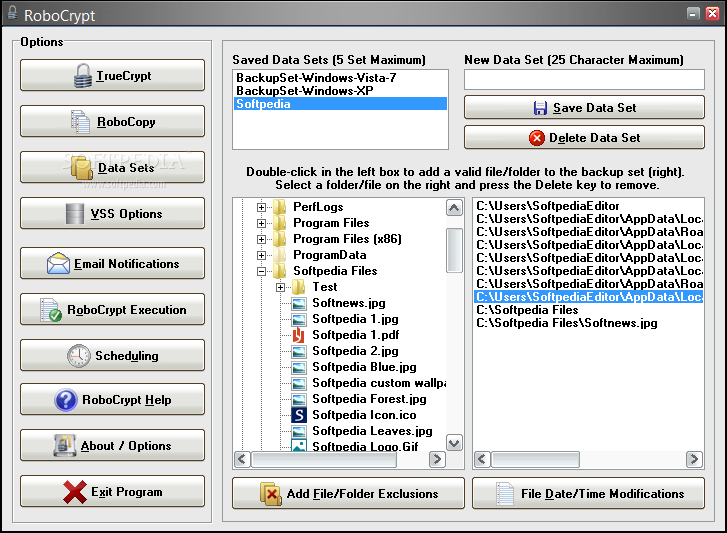Click the Email Notifications envelope icon
Viewport: 727px width, 533px height.
[58, 263]
